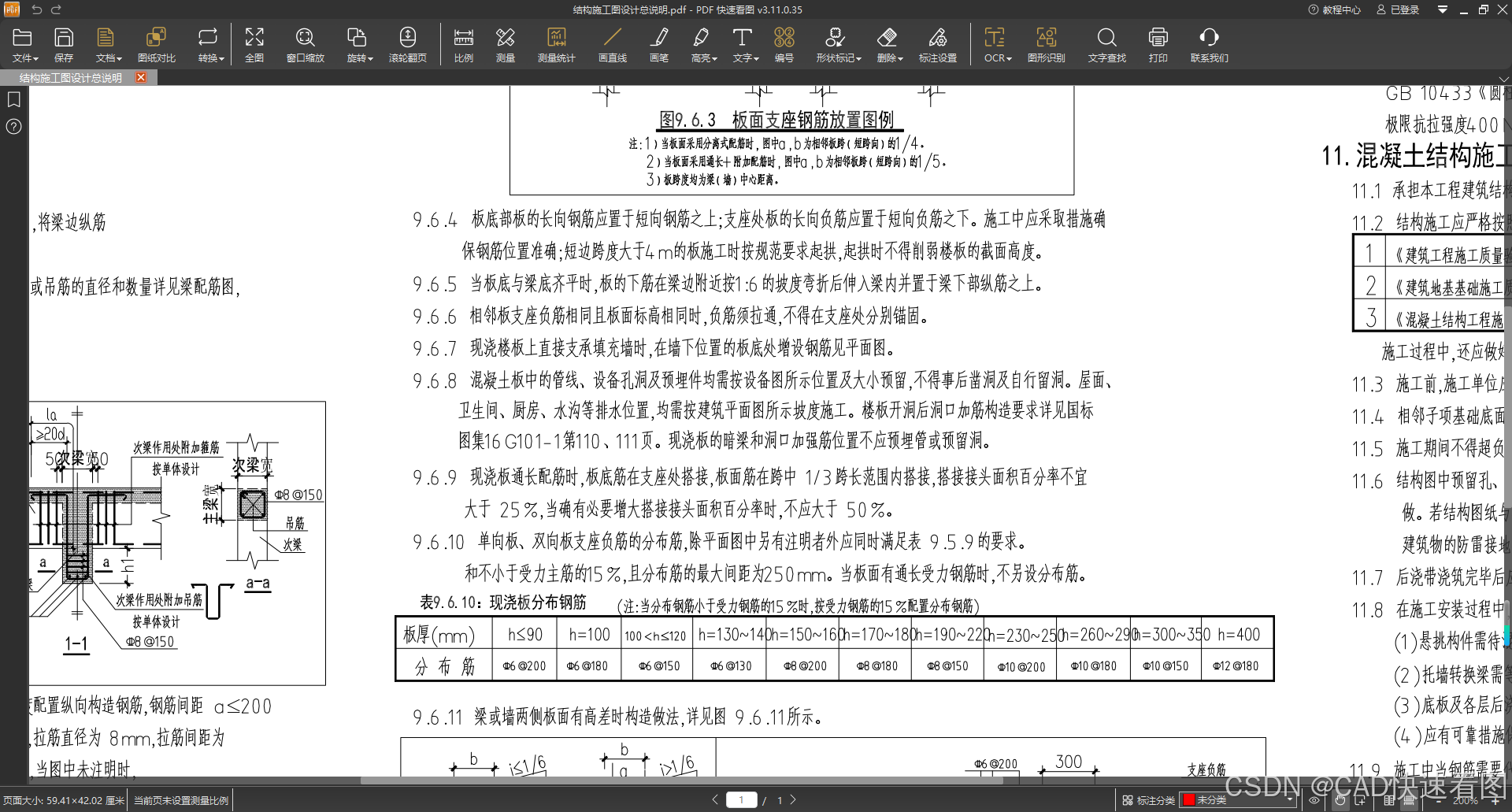Screen dimensions: 1512x812
Task: Switch to 结构施工图设计总说明 document tab
Action: 71,77
